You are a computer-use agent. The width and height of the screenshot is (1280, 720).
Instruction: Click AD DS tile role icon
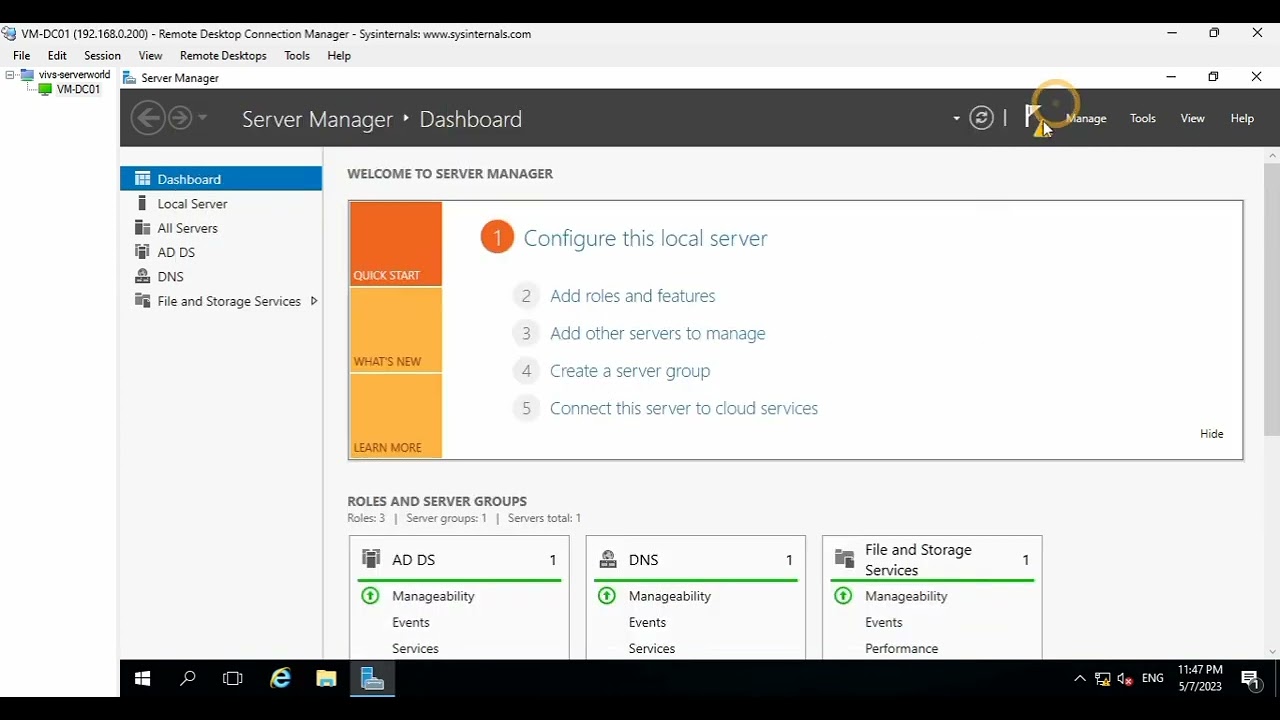[371, 559]
